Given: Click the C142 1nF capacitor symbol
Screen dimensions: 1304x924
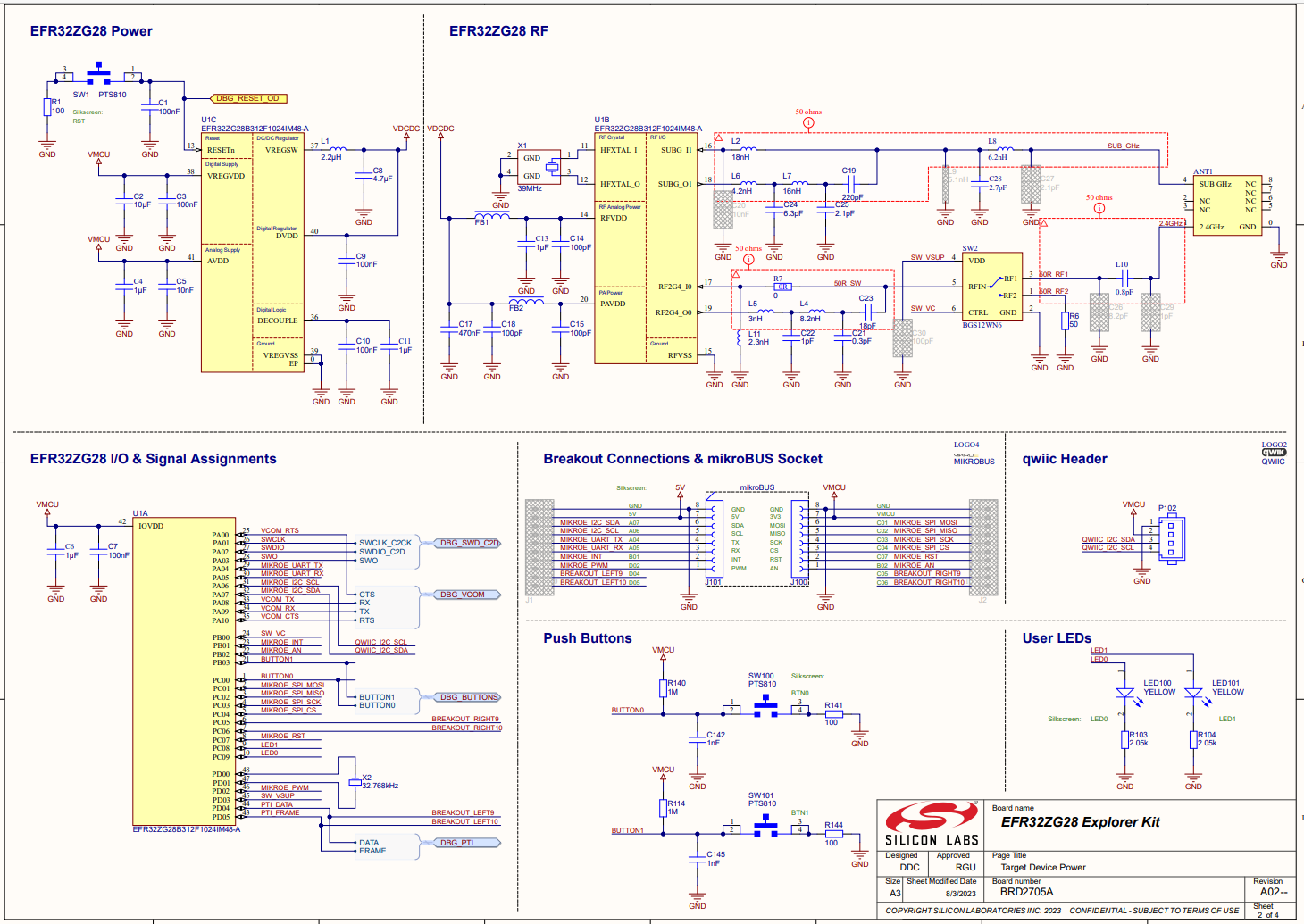Looking at the screenshot, I should (x=698, y=739).
